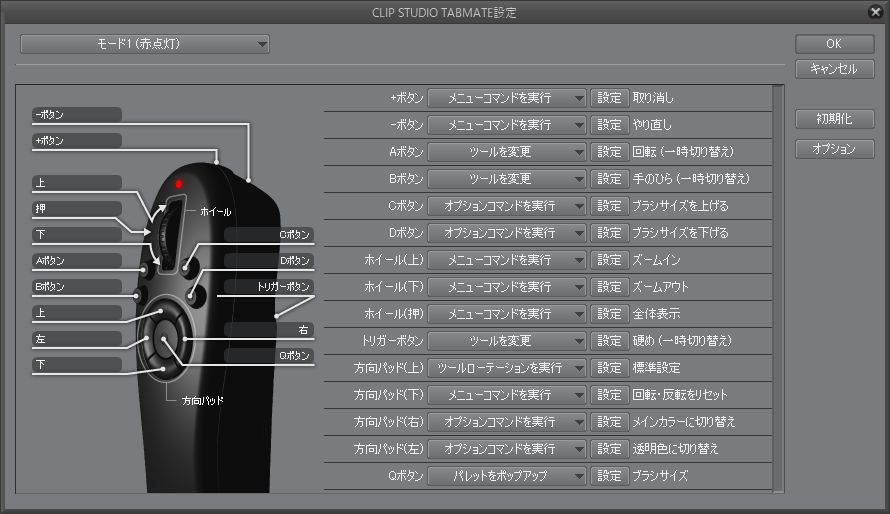890x514 pixels.
Task: Open the ホイール(上) command dropdown
Action: point(507,260)
